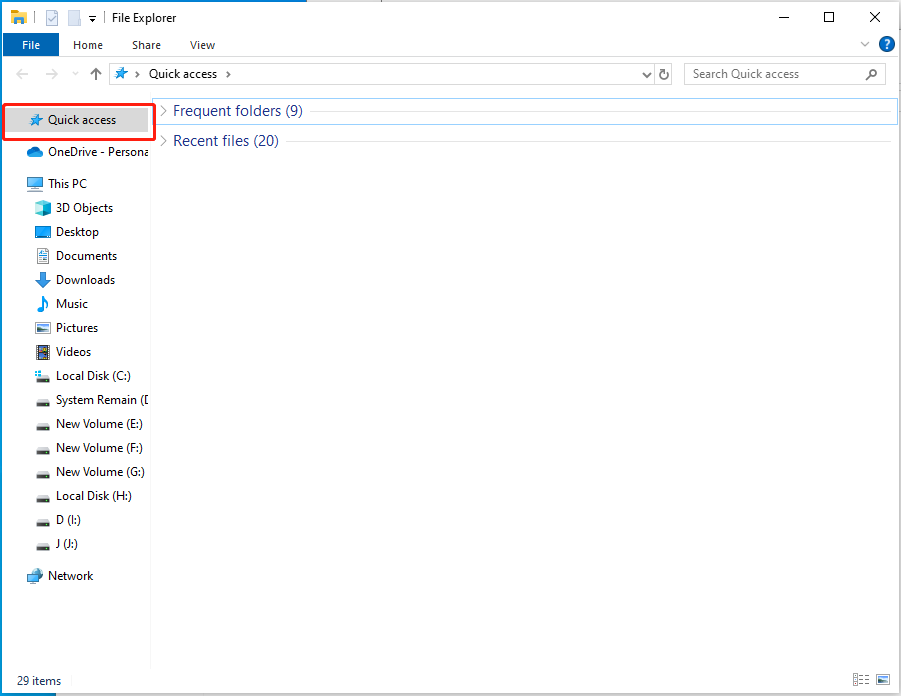Image resolution: width=901 pixels, height=696 pixels.
Task: Open the Recent locations dropdown arrow
Action: tap(75, 74)
